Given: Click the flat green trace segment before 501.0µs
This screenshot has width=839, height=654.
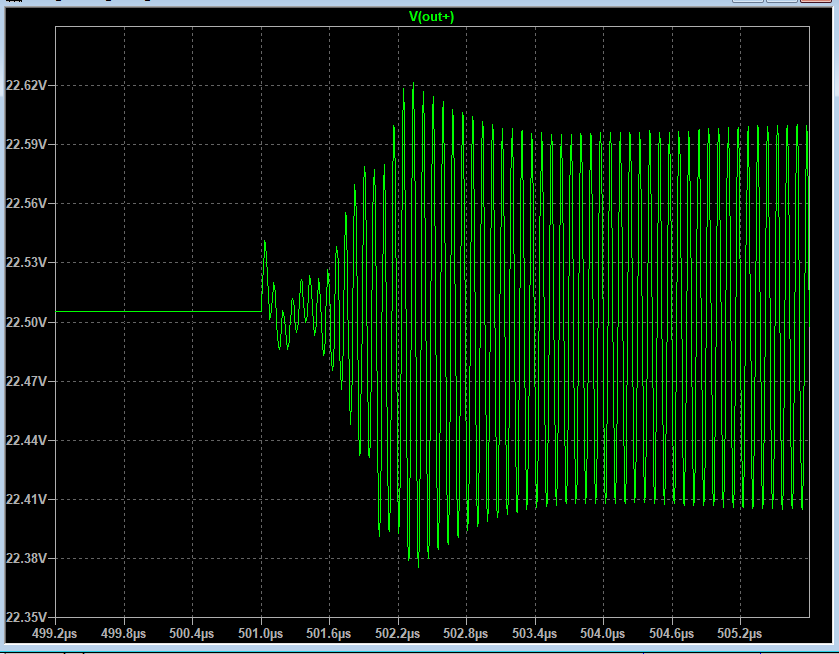Looking at the screenshot, I should 158,311.
